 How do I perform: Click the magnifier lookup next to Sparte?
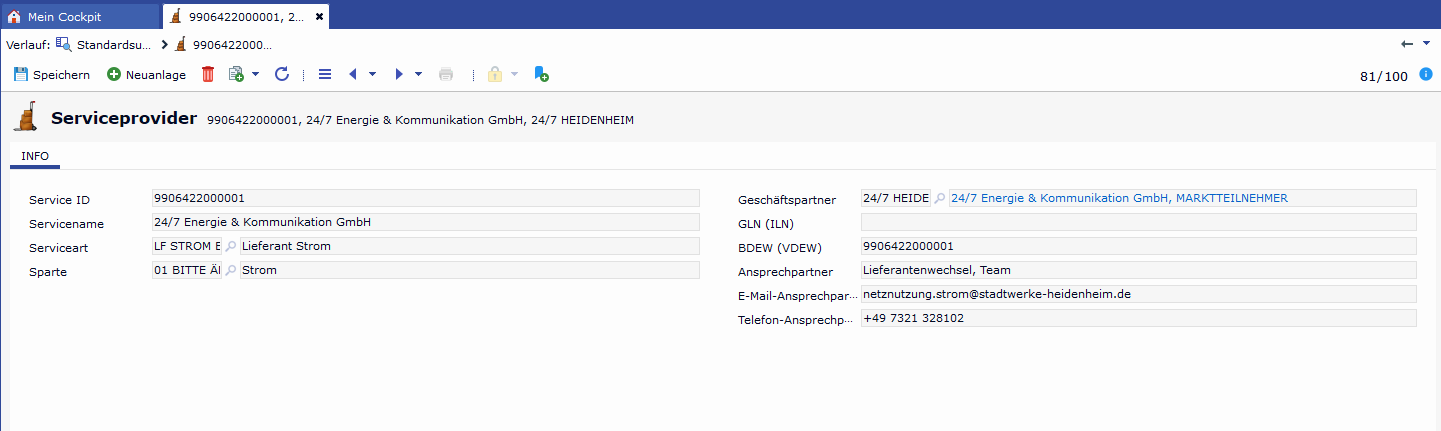[231, 270]
